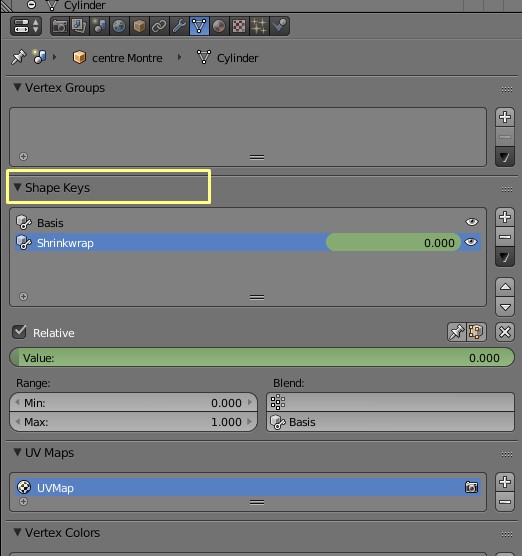
Task: Toggle visibility eye of Shrinkwrap shape key
Action: (471, 242)
